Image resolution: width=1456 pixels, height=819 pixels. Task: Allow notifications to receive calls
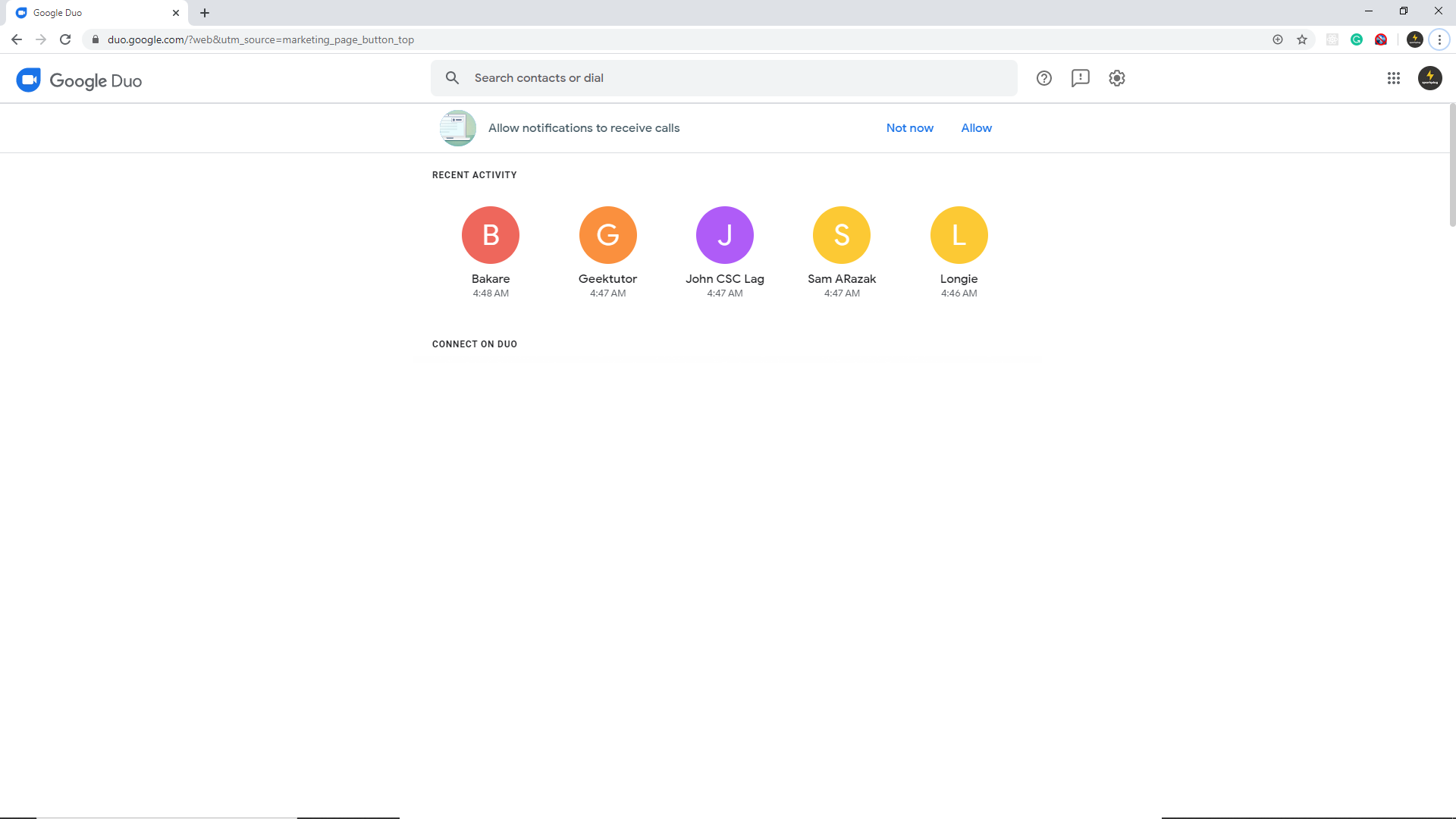pyautogui.click(x=976, y=128)
